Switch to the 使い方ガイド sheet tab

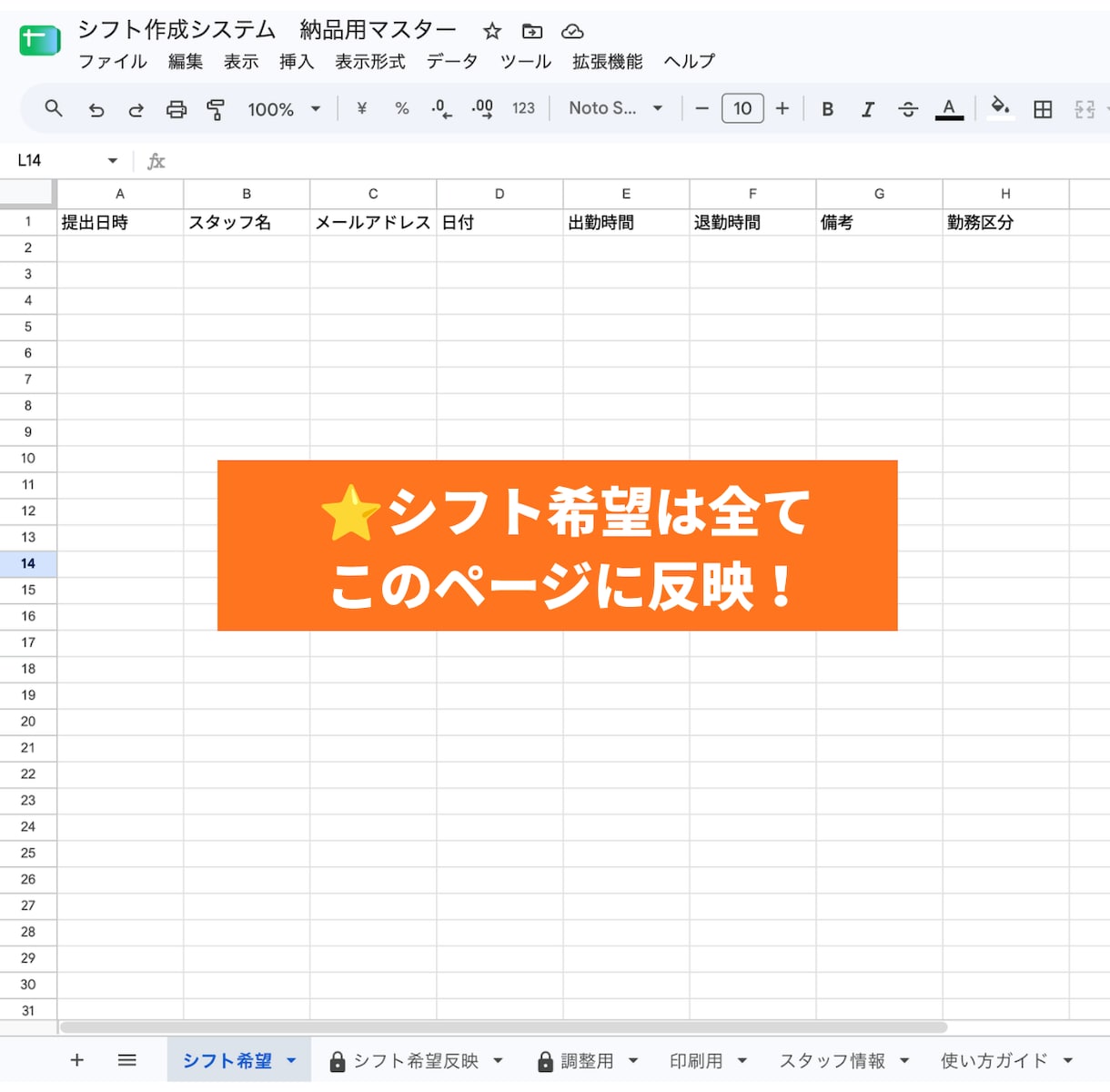[994, 1061]
